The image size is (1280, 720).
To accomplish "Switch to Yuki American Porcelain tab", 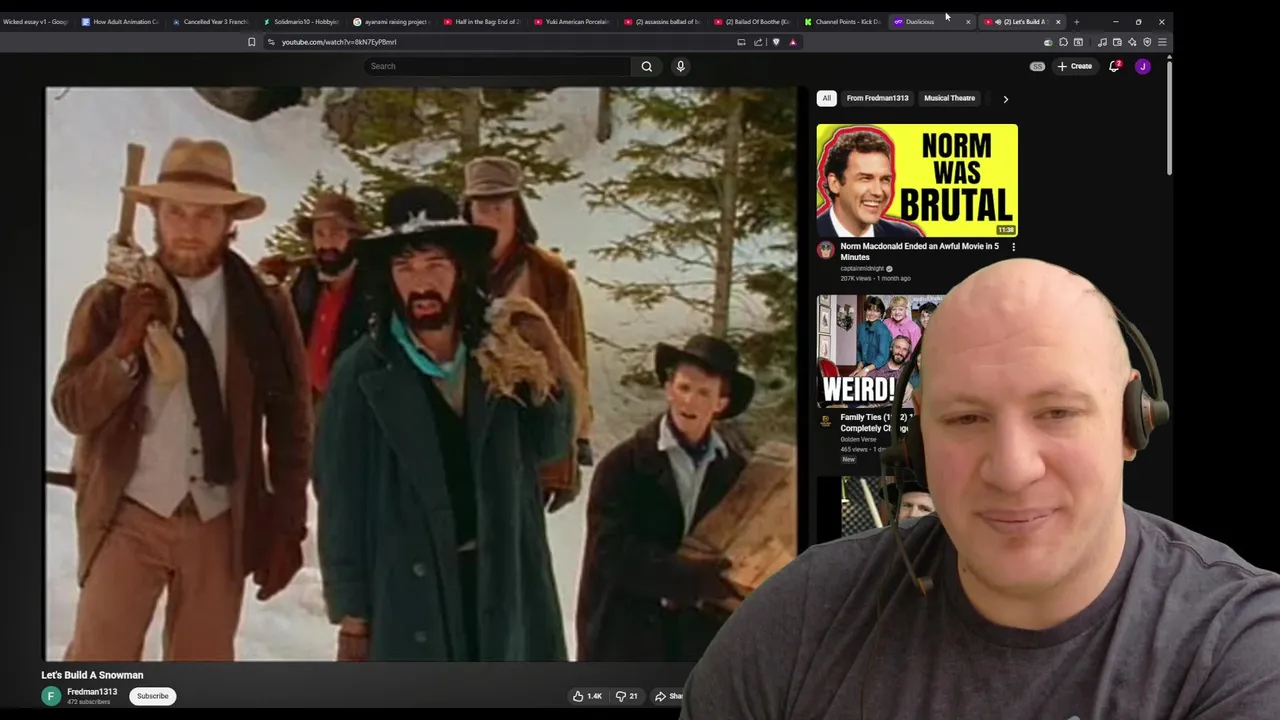I will 571,21.
